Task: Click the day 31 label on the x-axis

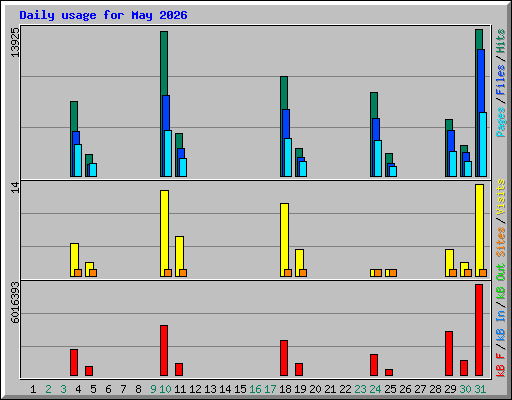Action: [480, 389]
